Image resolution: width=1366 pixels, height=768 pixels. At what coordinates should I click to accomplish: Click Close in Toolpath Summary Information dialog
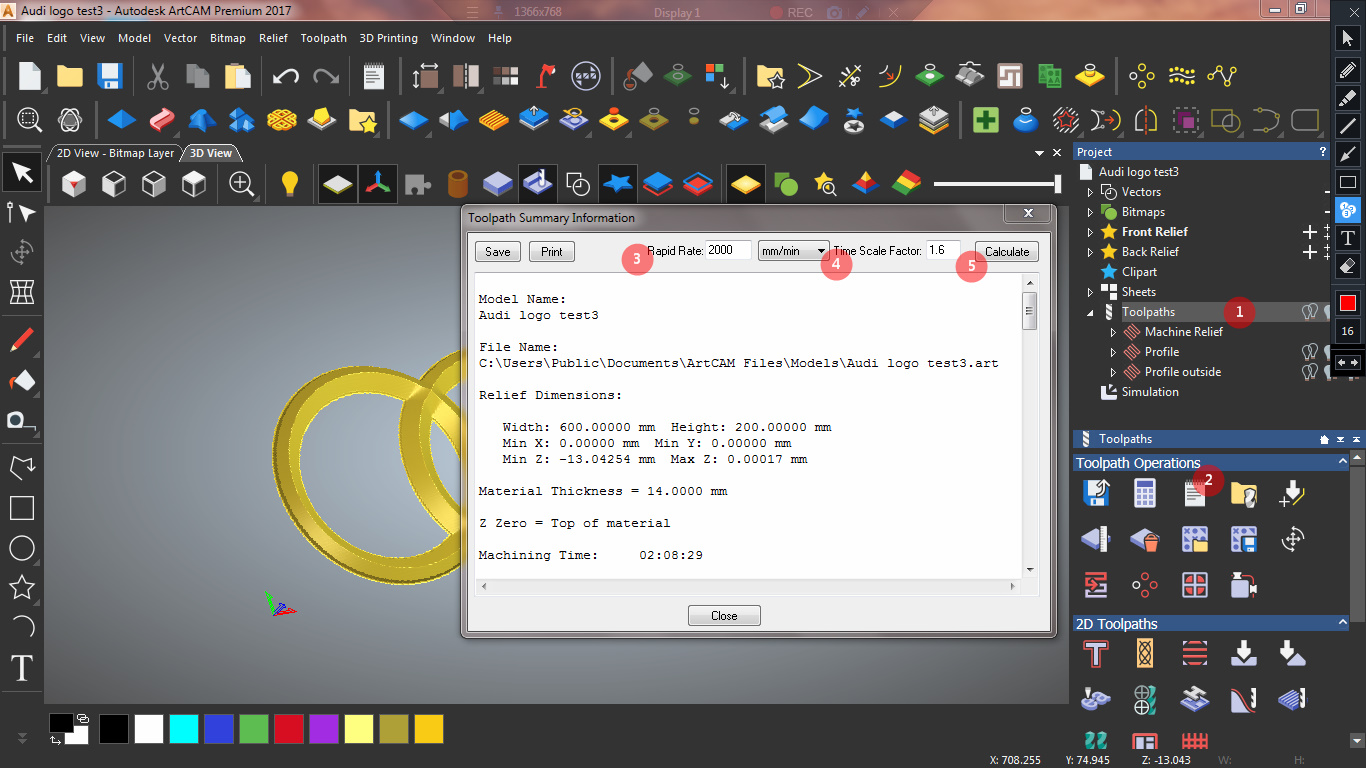click(x=724, y=616)
